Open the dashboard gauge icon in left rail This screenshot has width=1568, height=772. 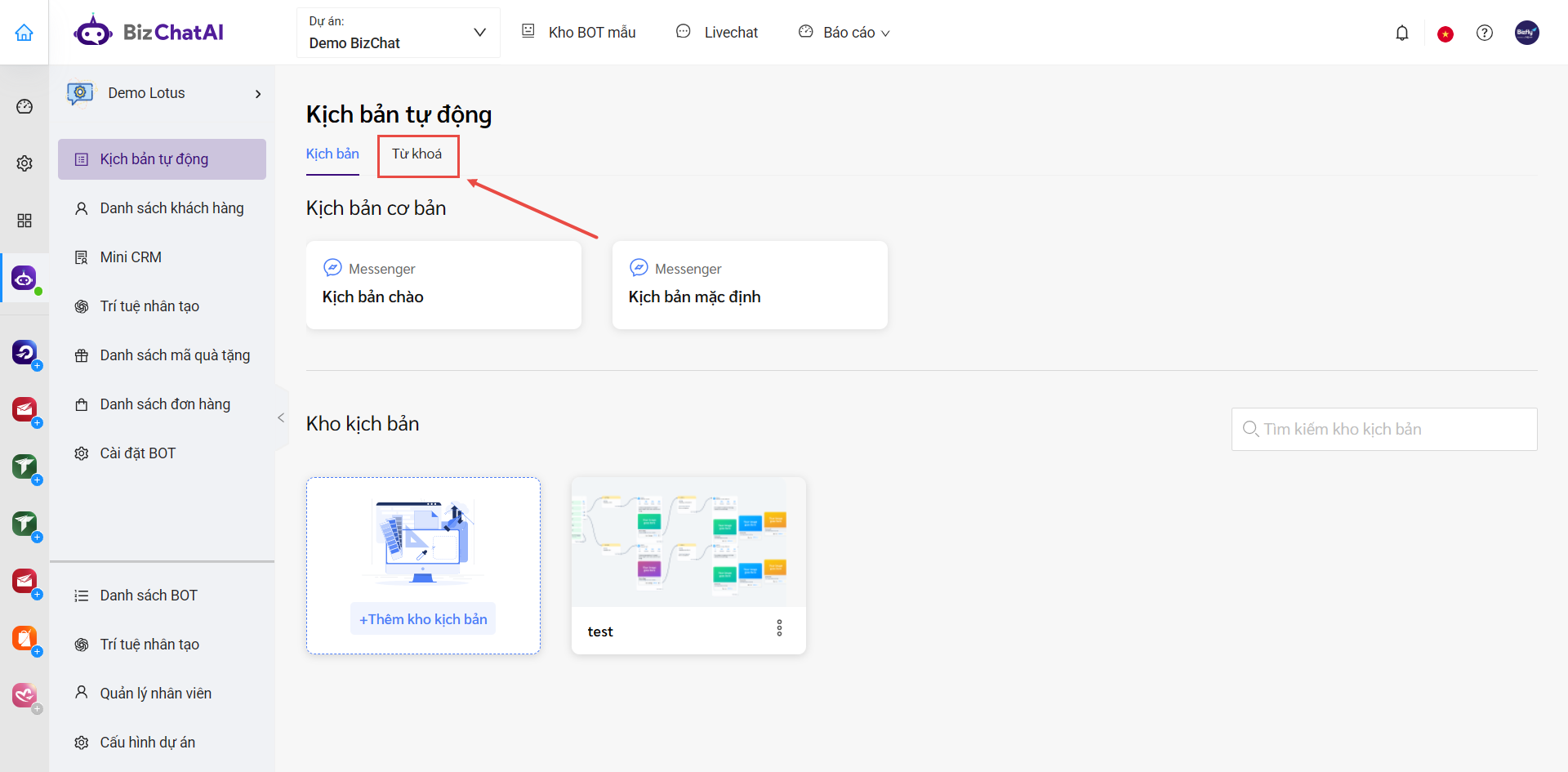(24, 106)
